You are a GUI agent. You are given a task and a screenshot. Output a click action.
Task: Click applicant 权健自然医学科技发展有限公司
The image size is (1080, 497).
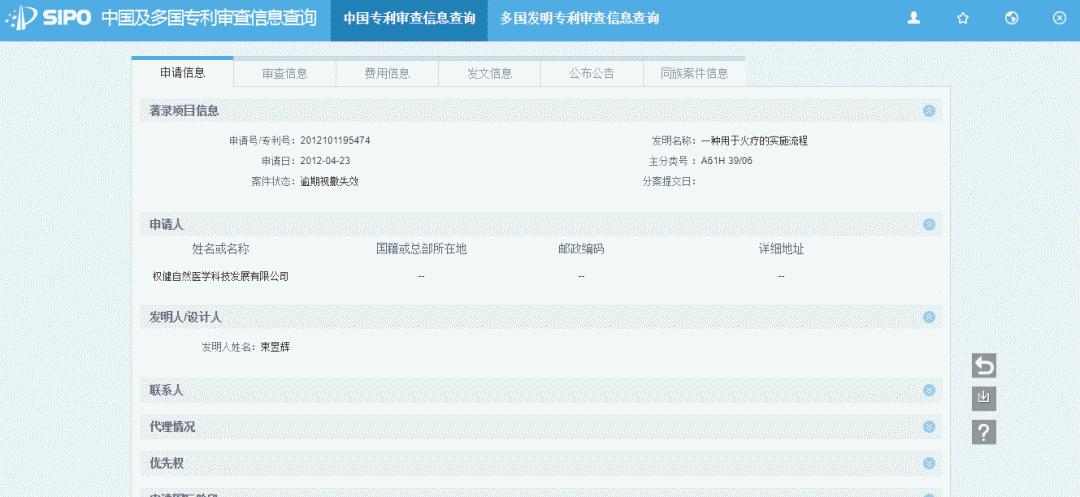tap(220, 277)
